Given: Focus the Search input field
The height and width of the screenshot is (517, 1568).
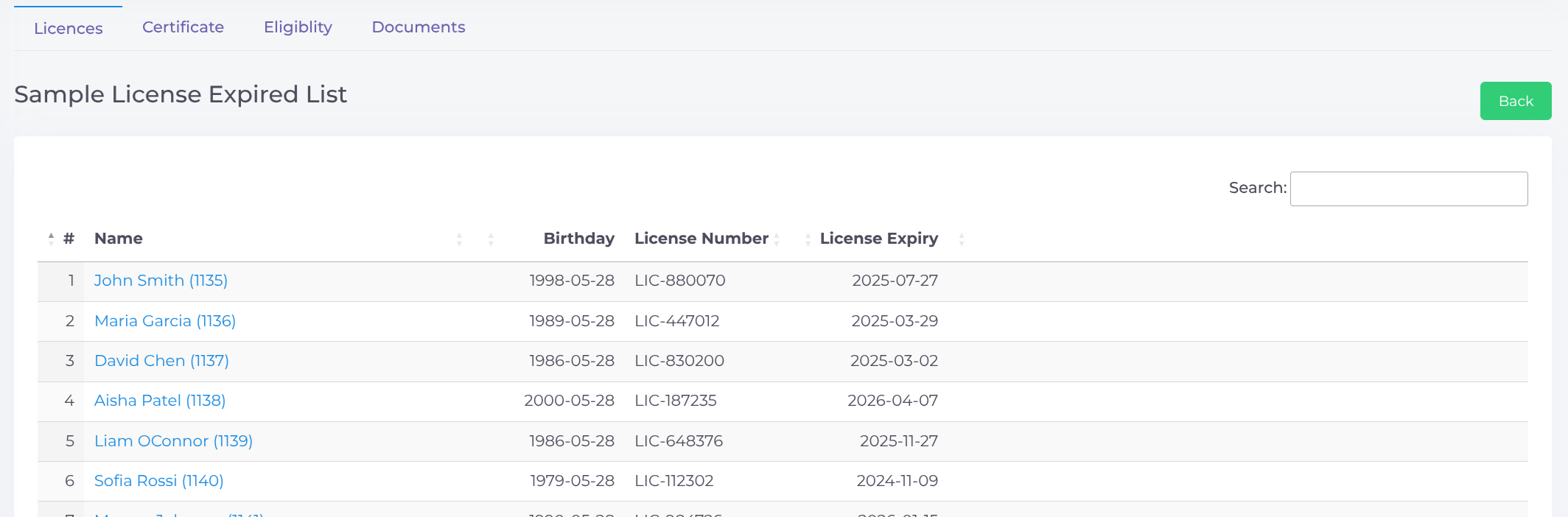Looking at the screenshot, I should [x=1409, y=189].
